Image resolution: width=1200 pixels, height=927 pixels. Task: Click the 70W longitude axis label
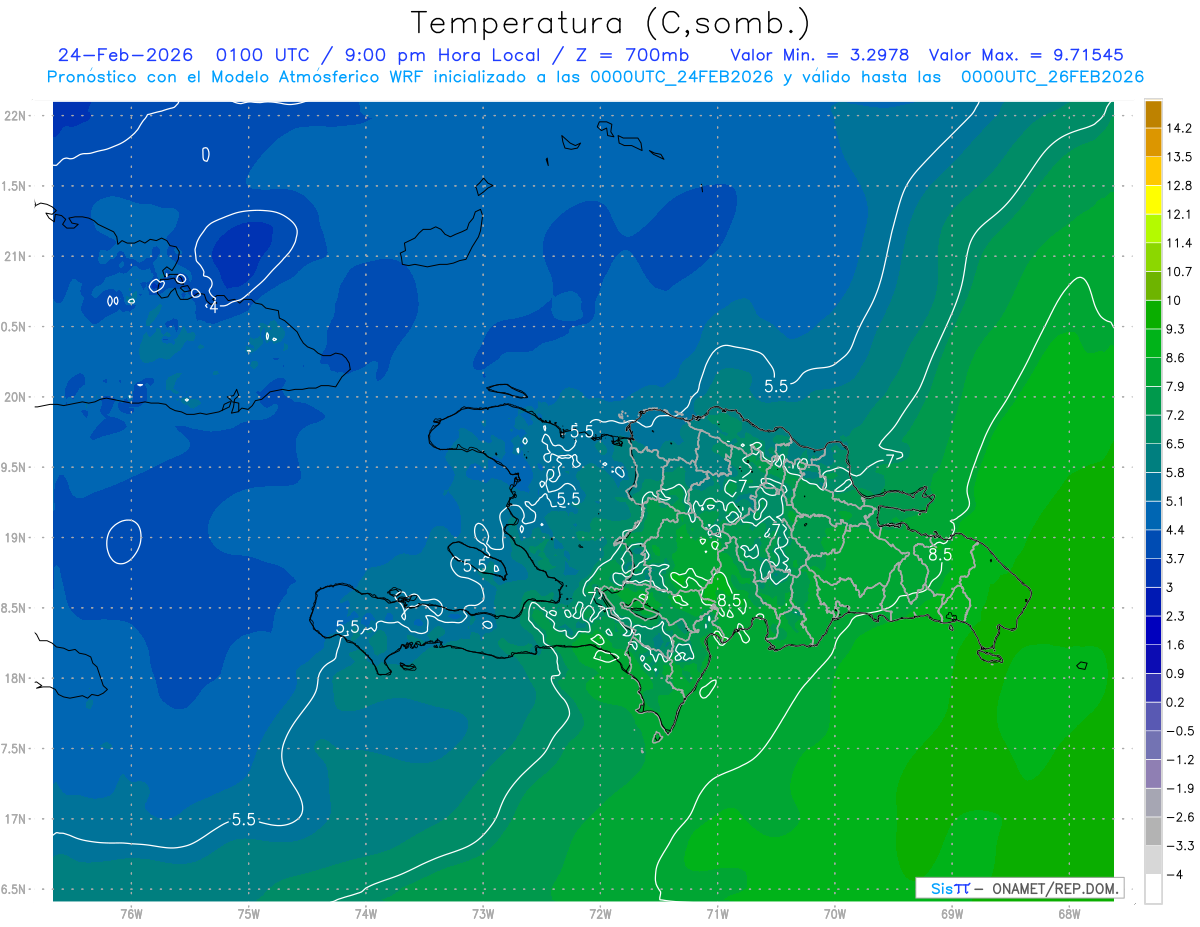[835, 914]
